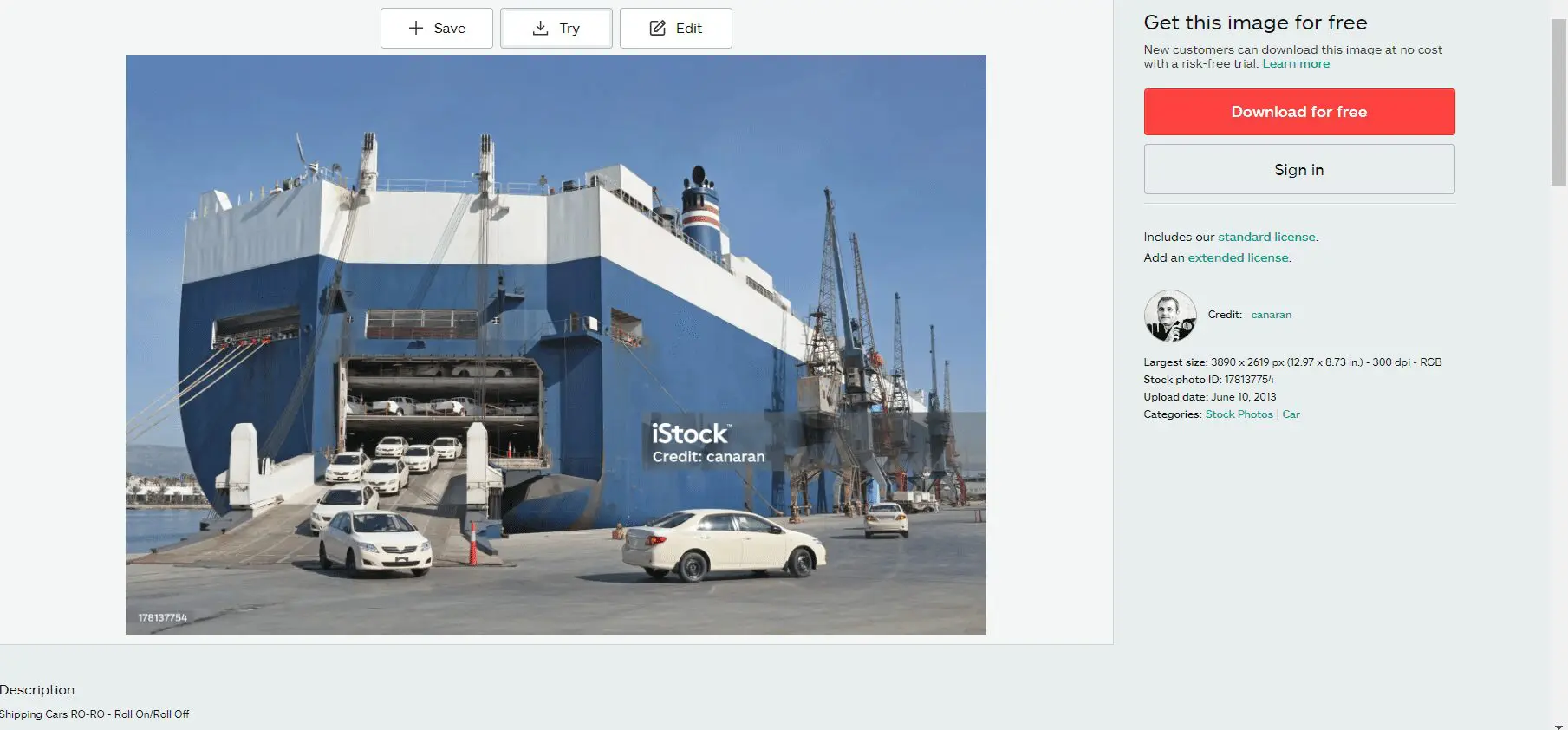Open the Edit image option

tap(676, 28)
